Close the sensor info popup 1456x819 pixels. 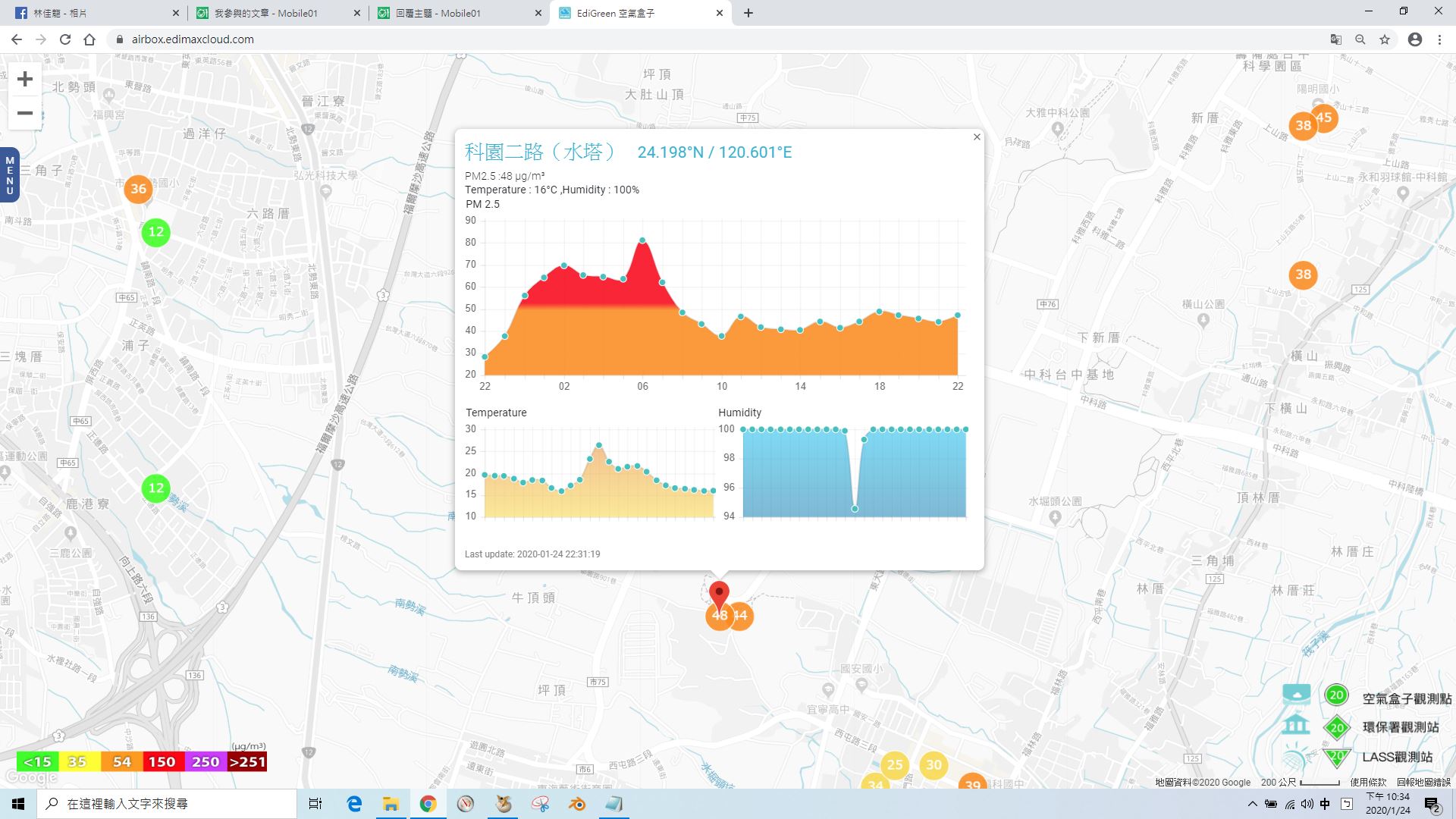point(977,137)
